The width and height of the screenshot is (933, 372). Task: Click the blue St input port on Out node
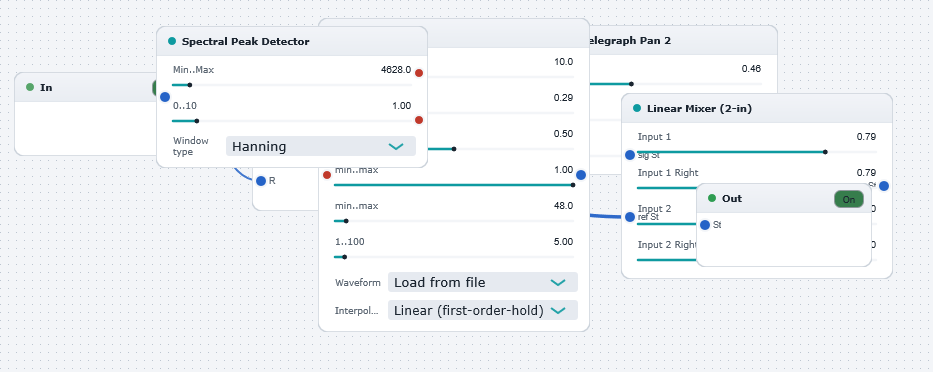coord(705,225)
